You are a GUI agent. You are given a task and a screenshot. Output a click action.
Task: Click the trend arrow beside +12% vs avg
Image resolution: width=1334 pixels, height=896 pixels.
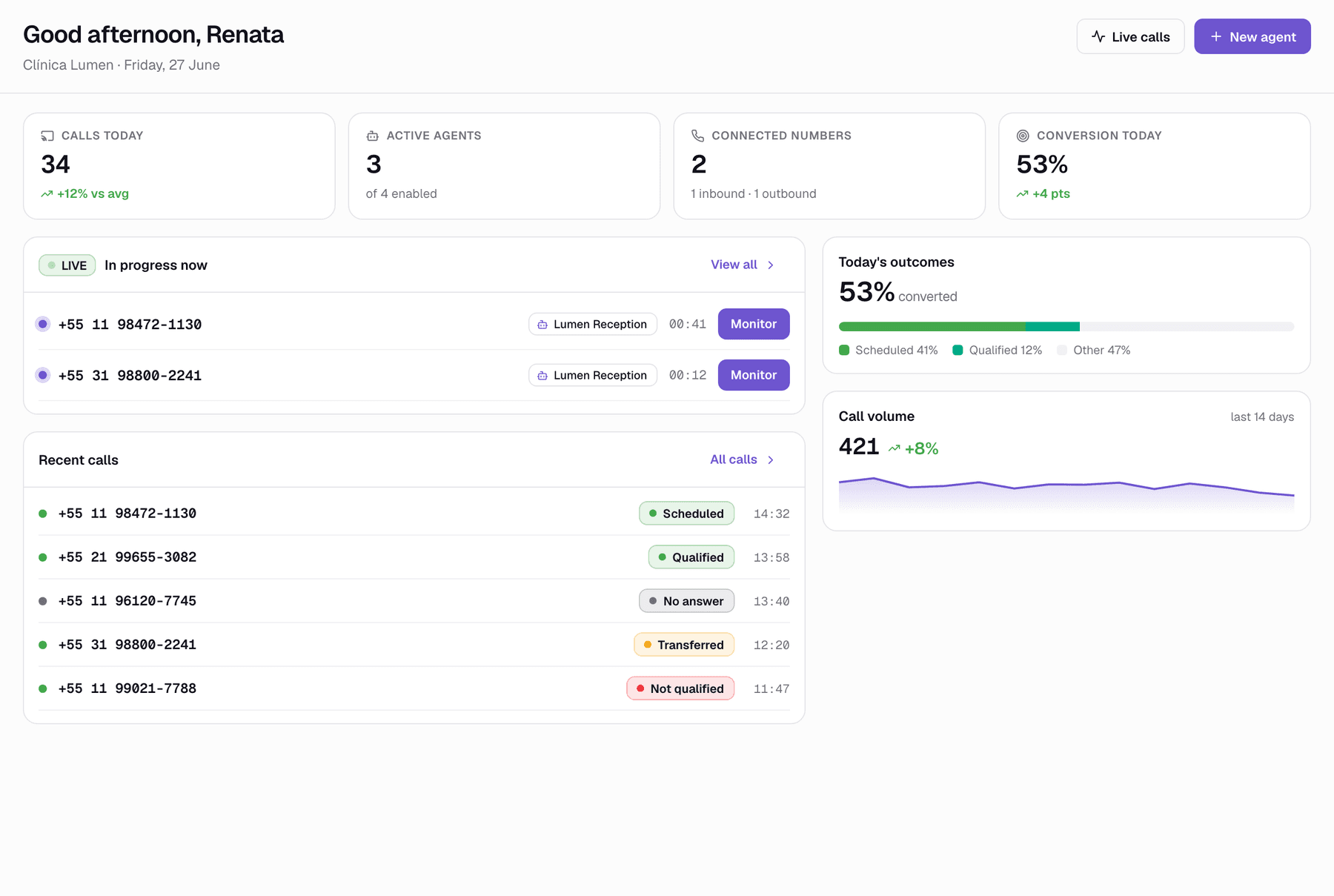tap(47, 194)
